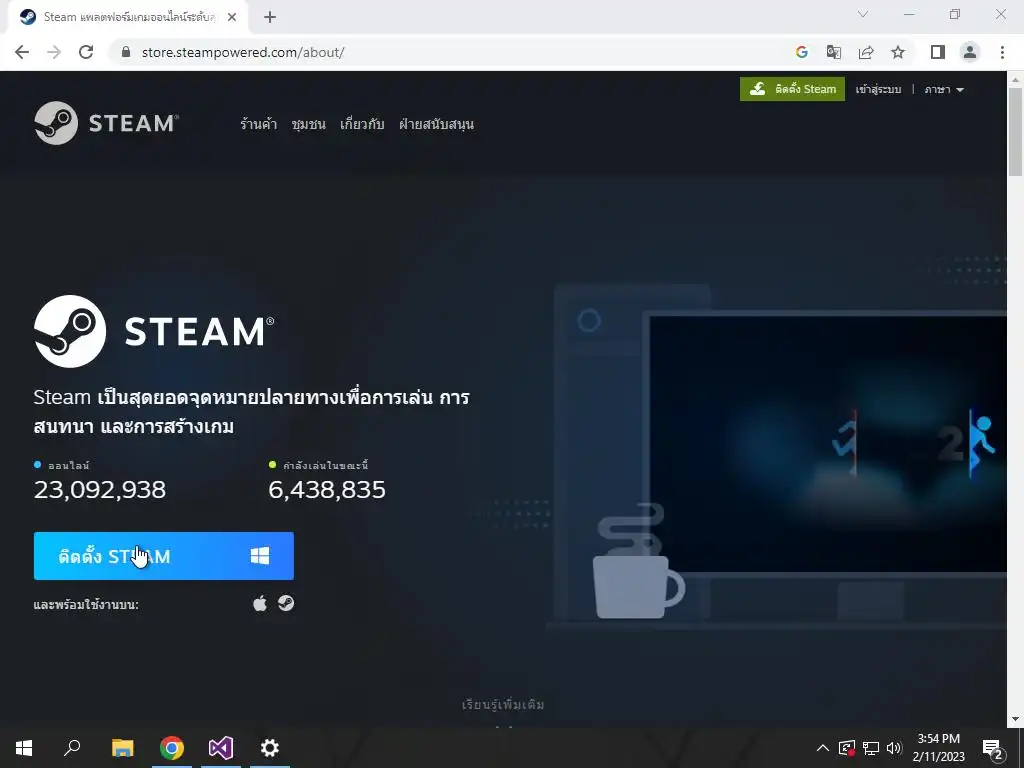Open Settings gear on taskbar
The image size is (1024, 768).
pyautogui.click(x=270, y=748)
